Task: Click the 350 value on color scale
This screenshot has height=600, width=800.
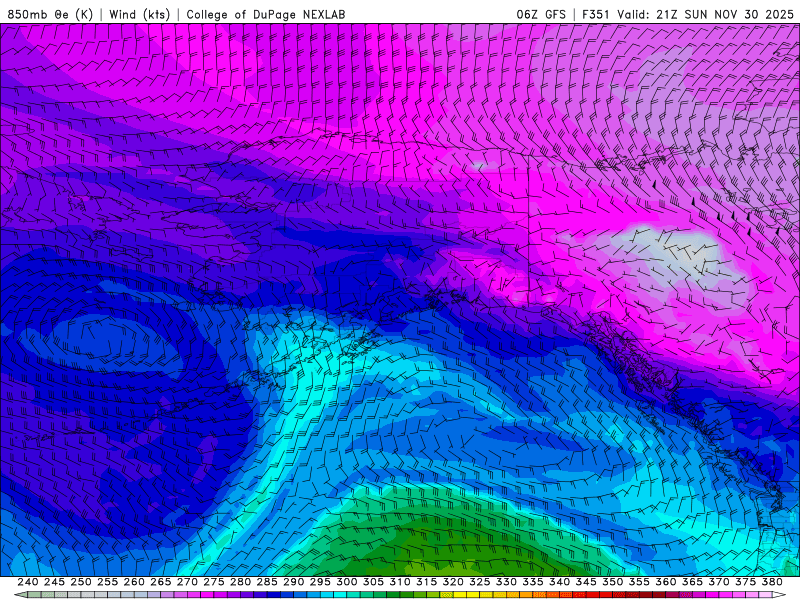Action: pyautogui.click(x=612, y=582)
